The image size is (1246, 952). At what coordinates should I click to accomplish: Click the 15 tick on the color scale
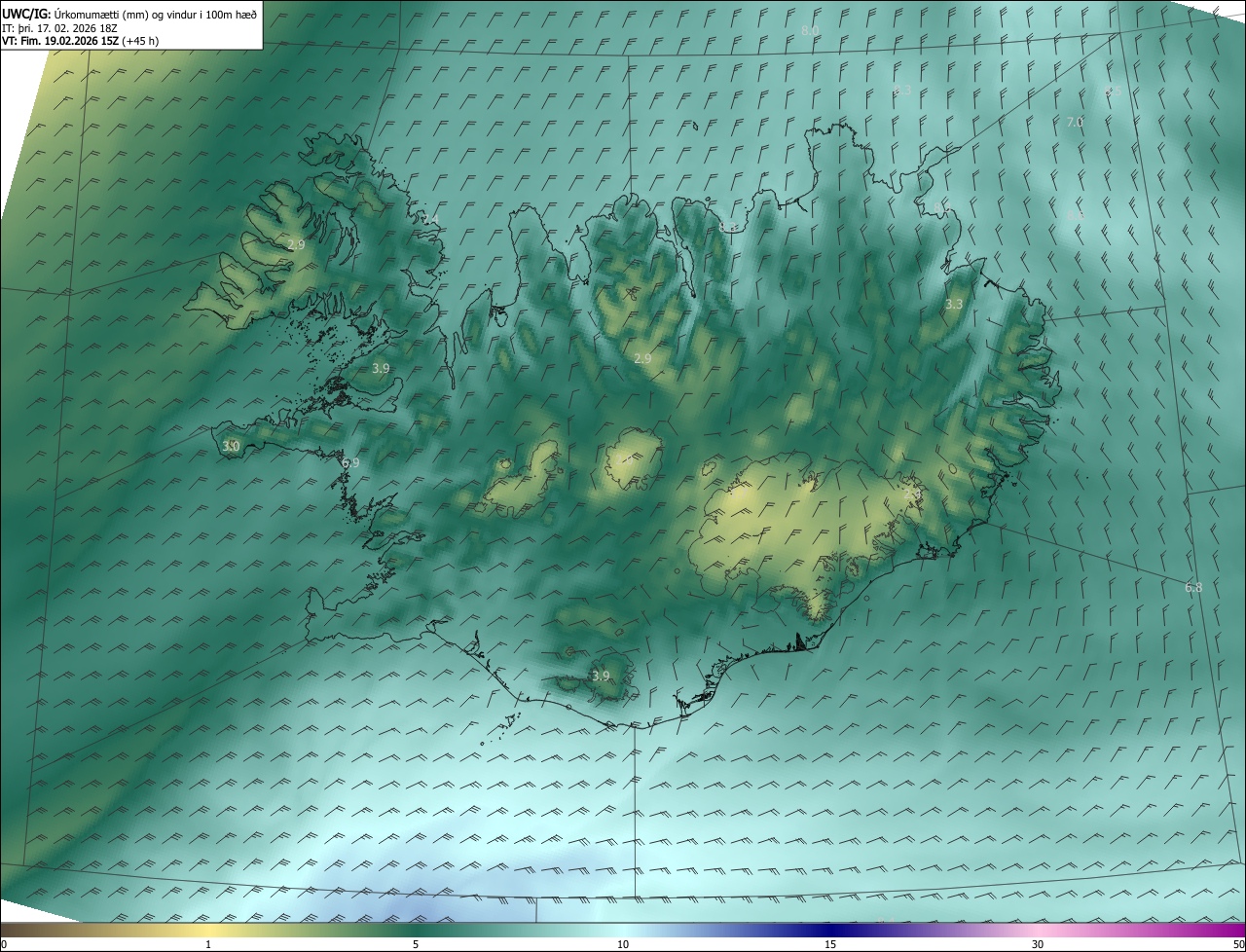point(830,944)
